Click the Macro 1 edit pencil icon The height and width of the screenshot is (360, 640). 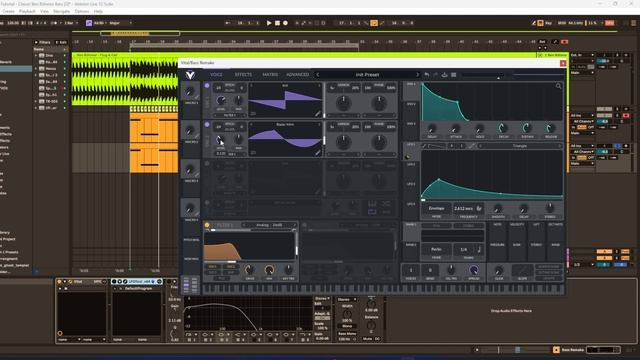click(197, 97)
